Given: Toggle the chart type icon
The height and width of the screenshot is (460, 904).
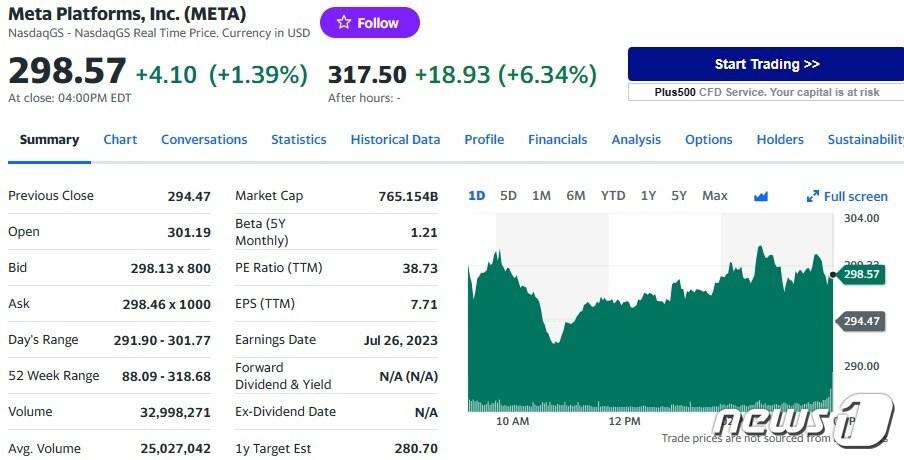Looking at the screenshot, I should tap(761, 196).
